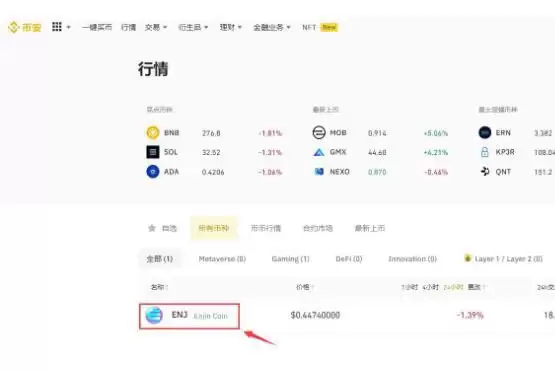Click the MOB coin icon
Viewport: 555px width, 372px height.
(x=319, y=133)
